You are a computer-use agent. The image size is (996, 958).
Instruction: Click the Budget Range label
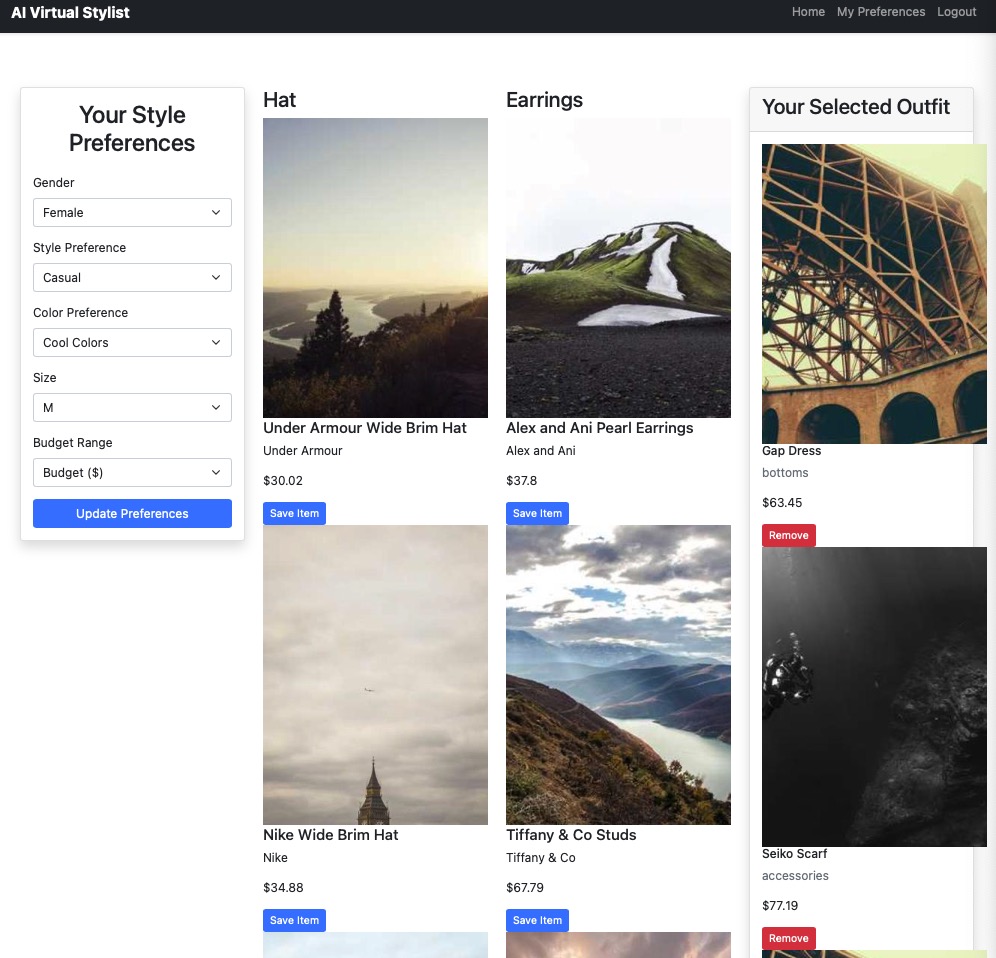pyautogui.click(x=72, y=443)
